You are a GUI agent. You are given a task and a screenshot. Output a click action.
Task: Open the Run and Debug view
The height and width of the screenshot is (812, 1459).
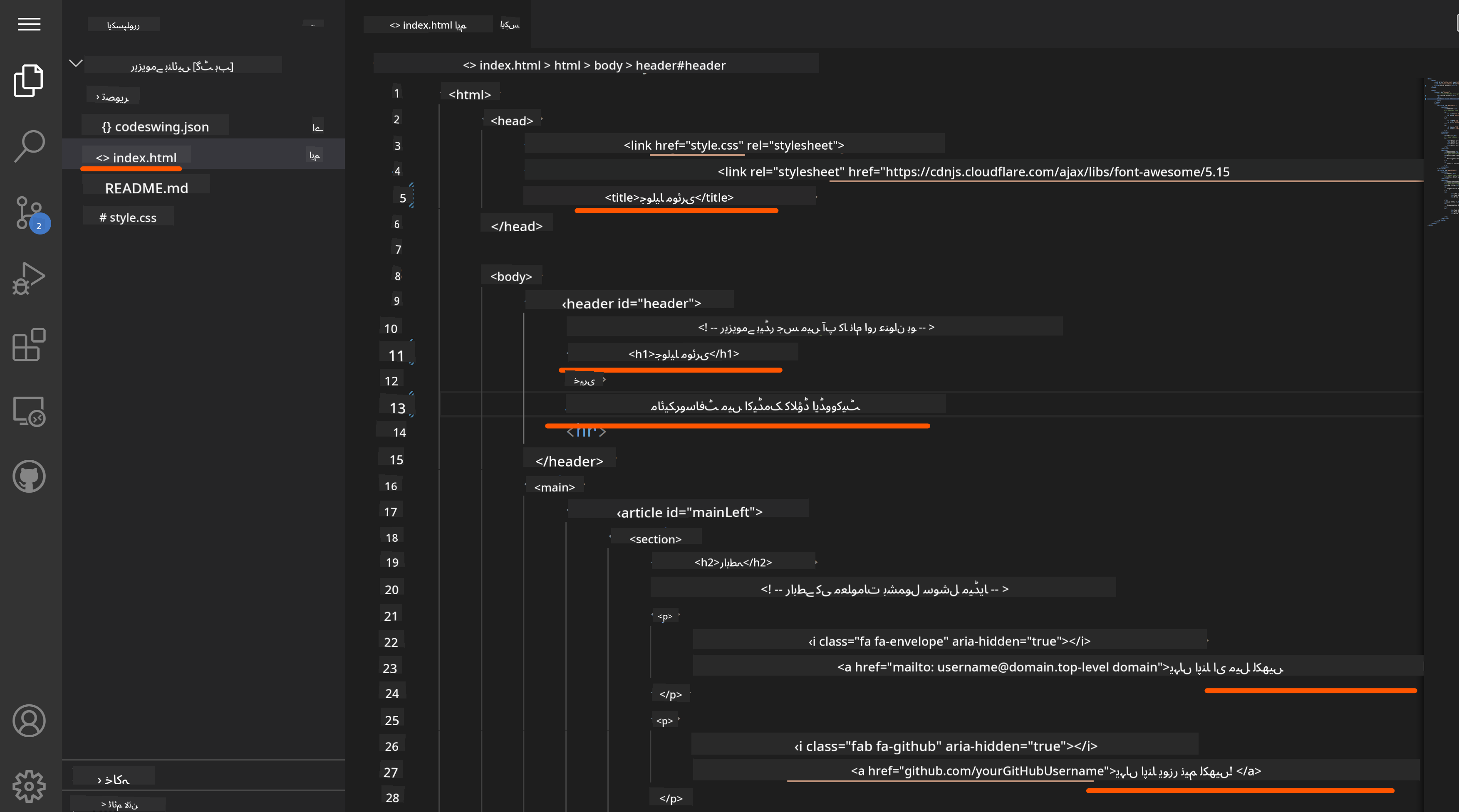point(29,279)
